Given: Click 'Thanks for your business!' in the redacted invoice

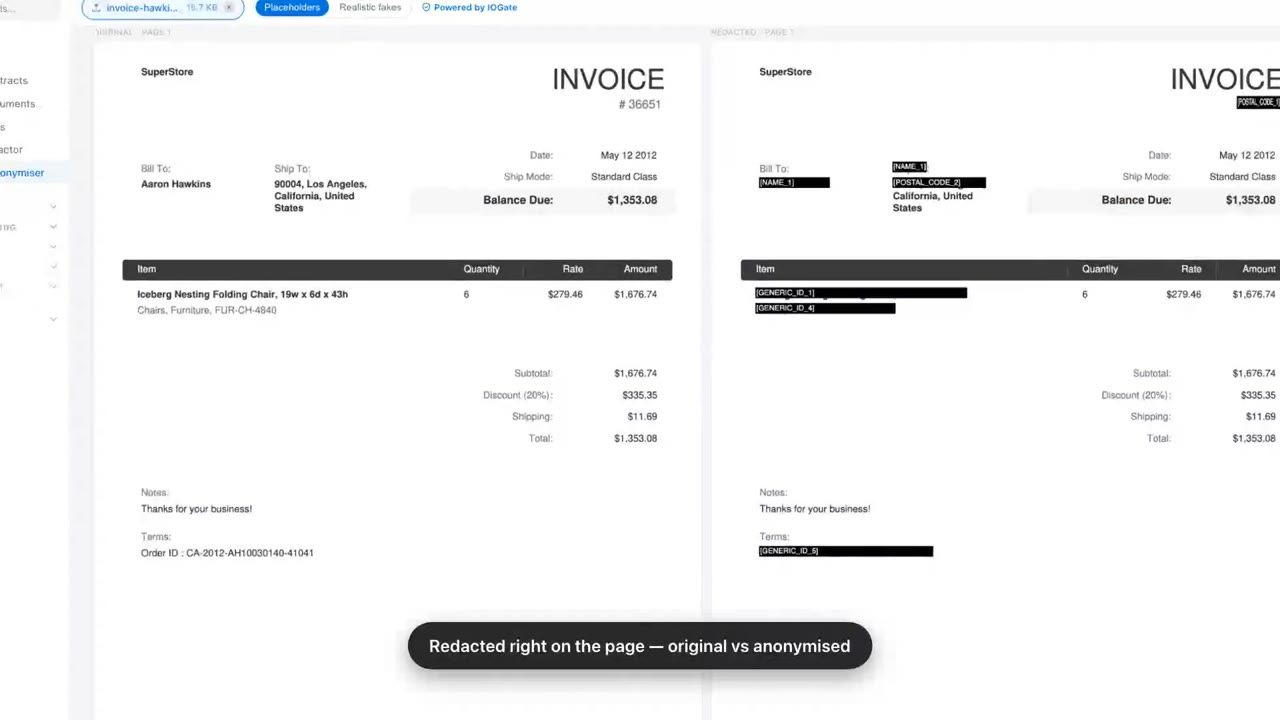Looking at the screenshot, I should (814, 509).
